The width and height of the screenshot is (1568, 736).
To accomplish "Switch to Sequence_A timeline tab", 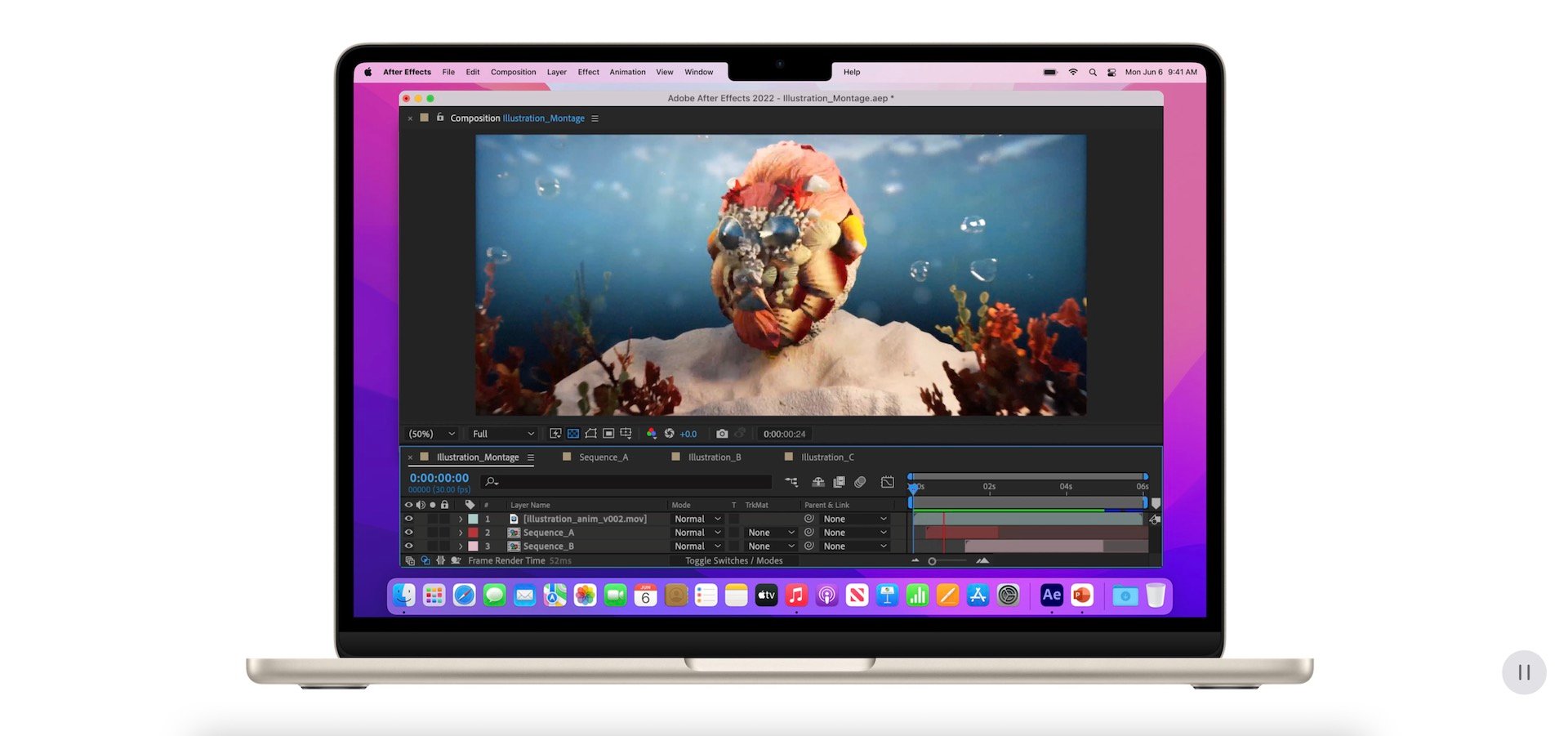I will pos(604,457).
